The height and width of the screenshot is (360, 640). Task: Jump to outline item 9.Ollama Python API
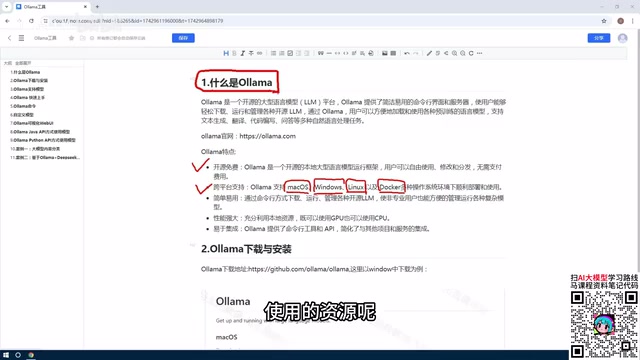43,140
